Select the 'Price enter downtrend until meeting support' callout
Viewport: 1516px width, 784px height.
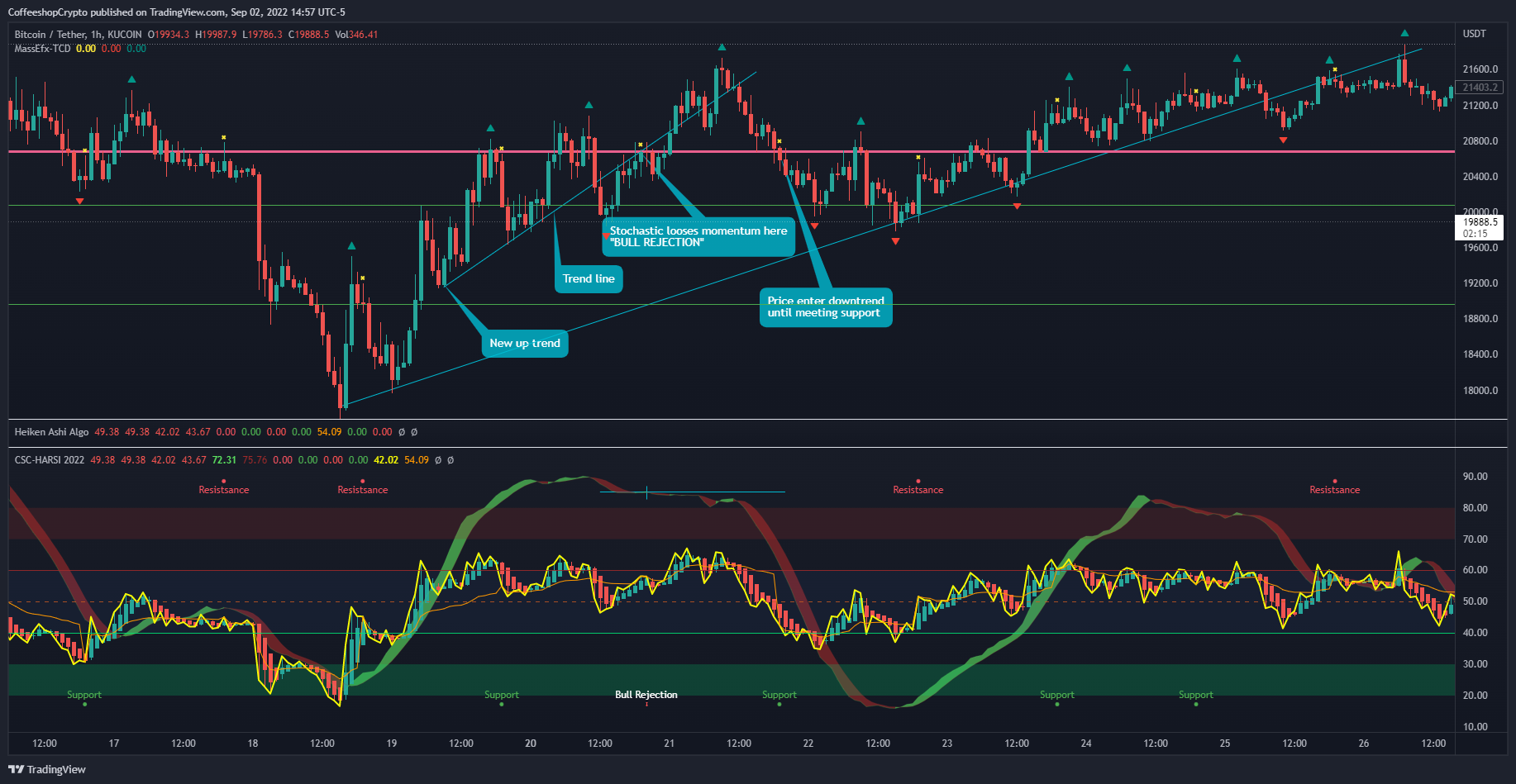pos(826,306)
